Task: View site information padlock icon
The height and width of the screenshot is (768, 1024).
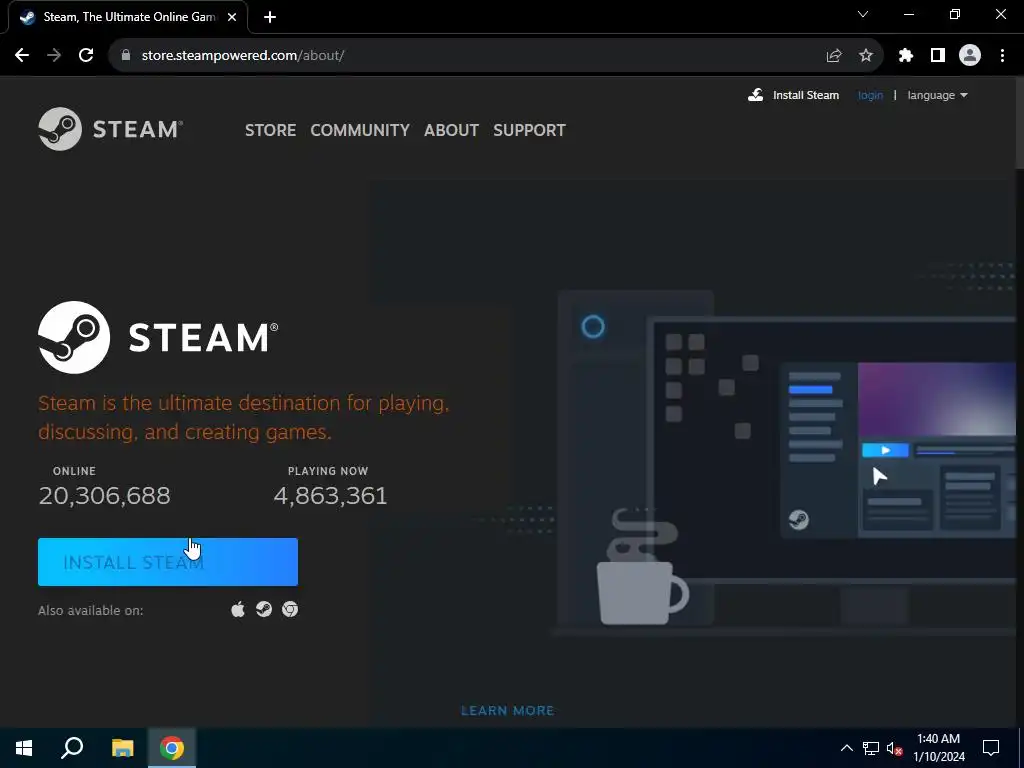Action: (x=126, y=56)
